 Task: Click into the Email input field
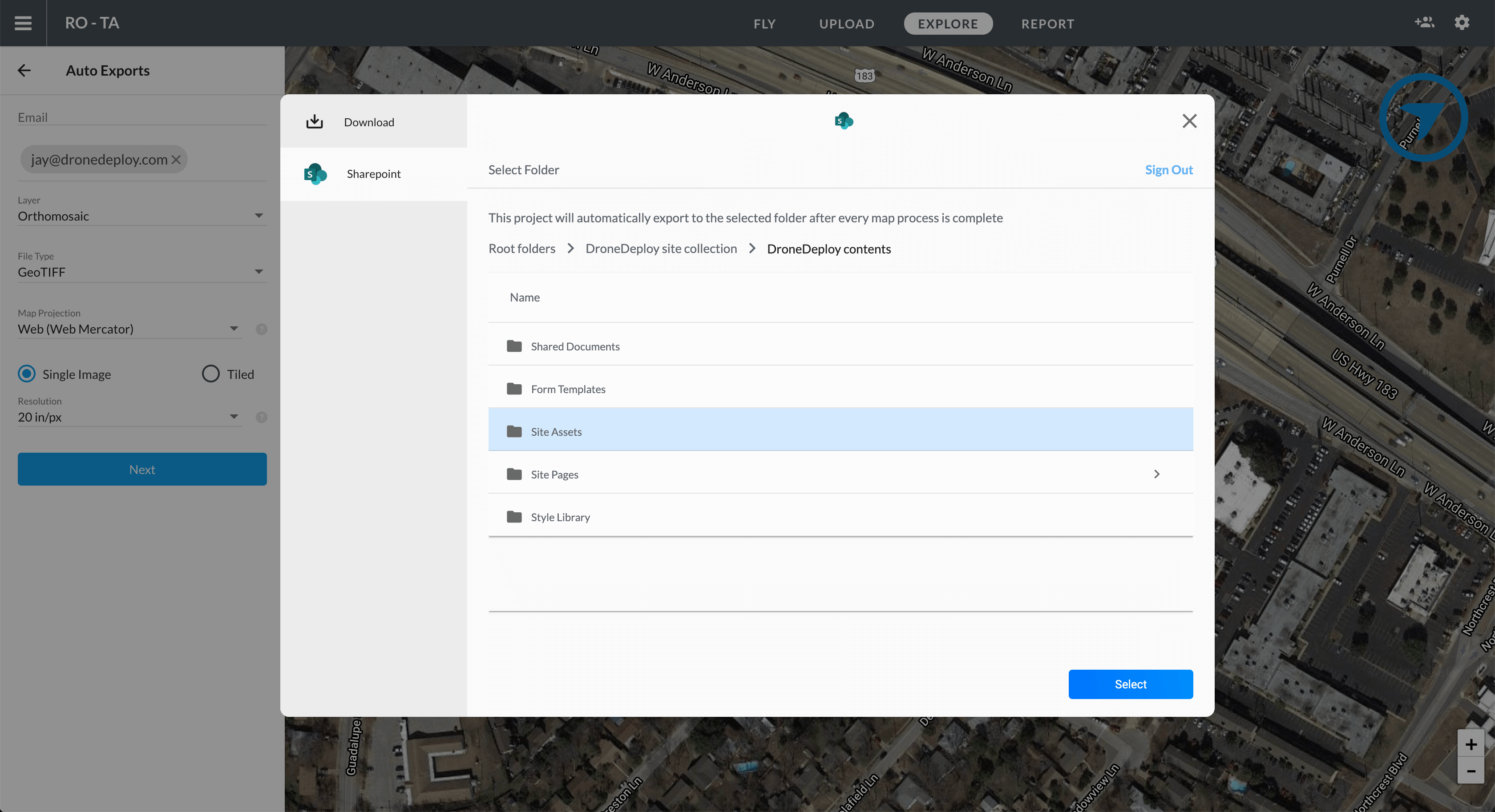click(141, 118)
